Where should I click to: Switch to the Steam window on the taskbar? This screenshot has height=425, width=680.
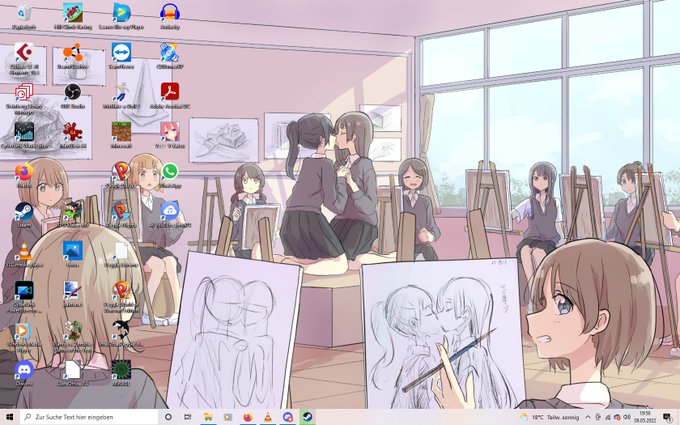click(x=307, y=417)
